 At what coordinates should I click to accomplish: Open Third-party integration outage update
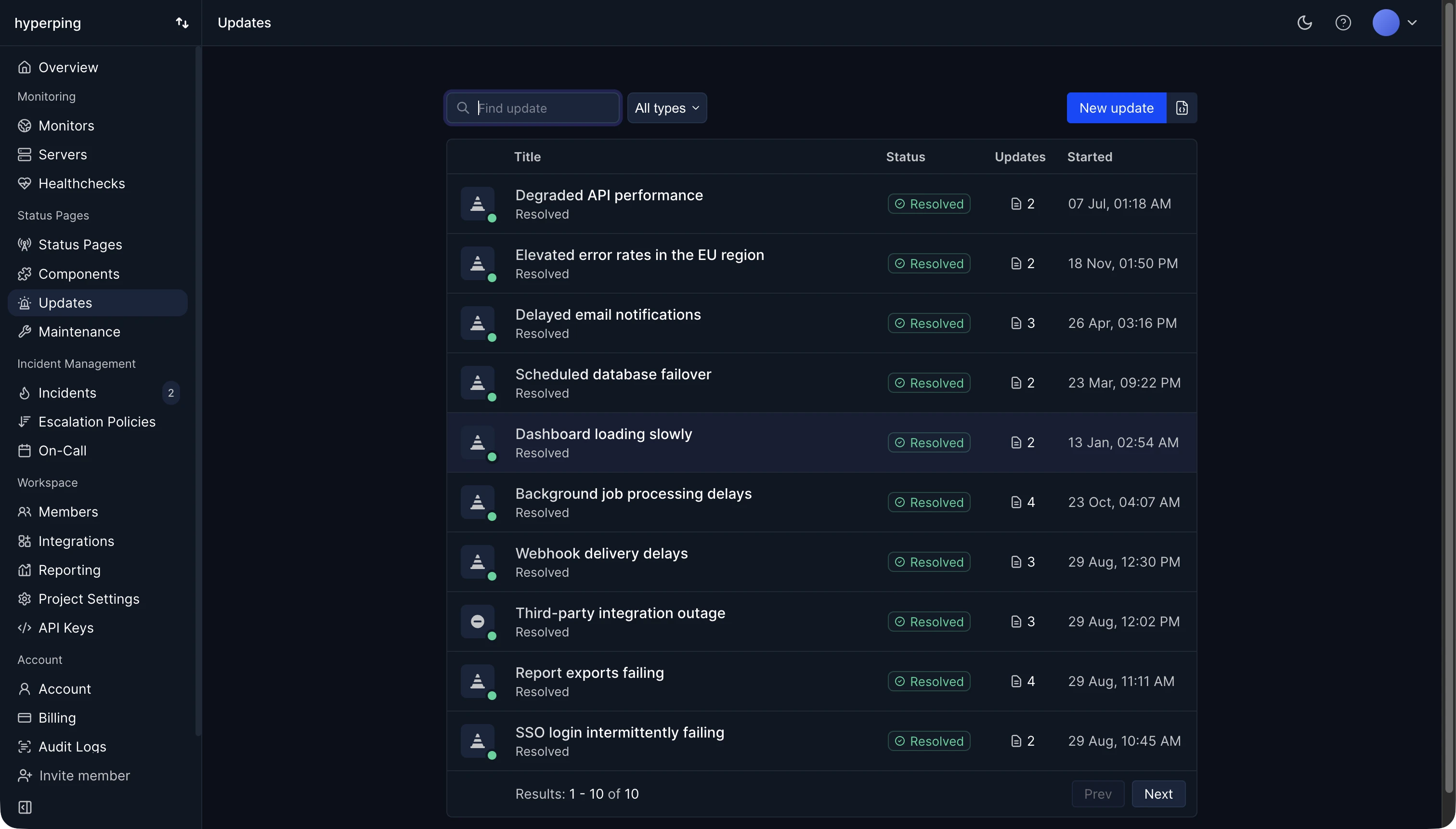[822, 622]
